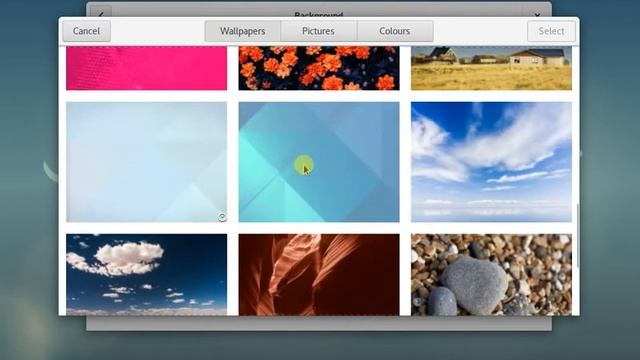Pick the yellow field with houses wallpaper
Screen dimensions: 640x360
pos(491,68)
